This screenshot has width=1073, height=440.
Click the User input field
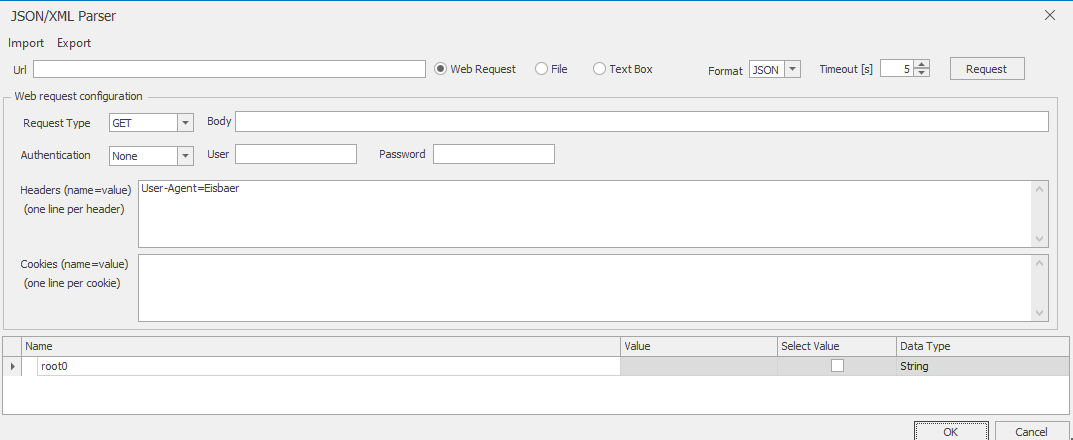point(296,155)
